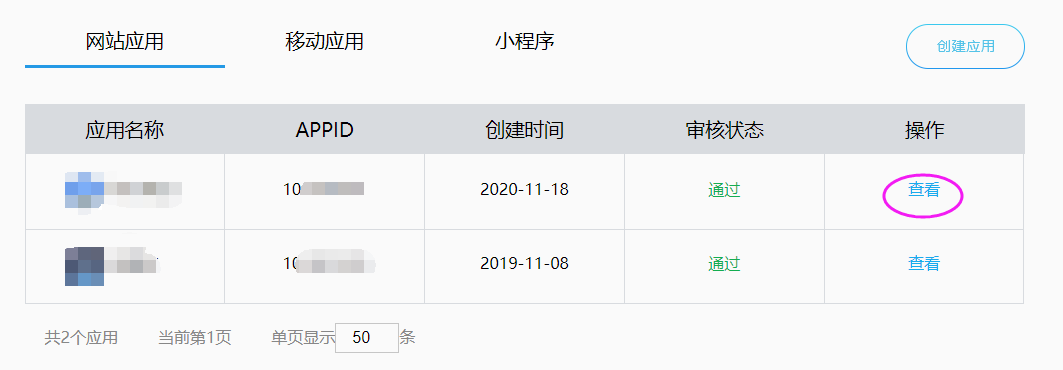Open the 移动应用 tab
This screenshot has width=1063, height=370.
tap(324, 42)
